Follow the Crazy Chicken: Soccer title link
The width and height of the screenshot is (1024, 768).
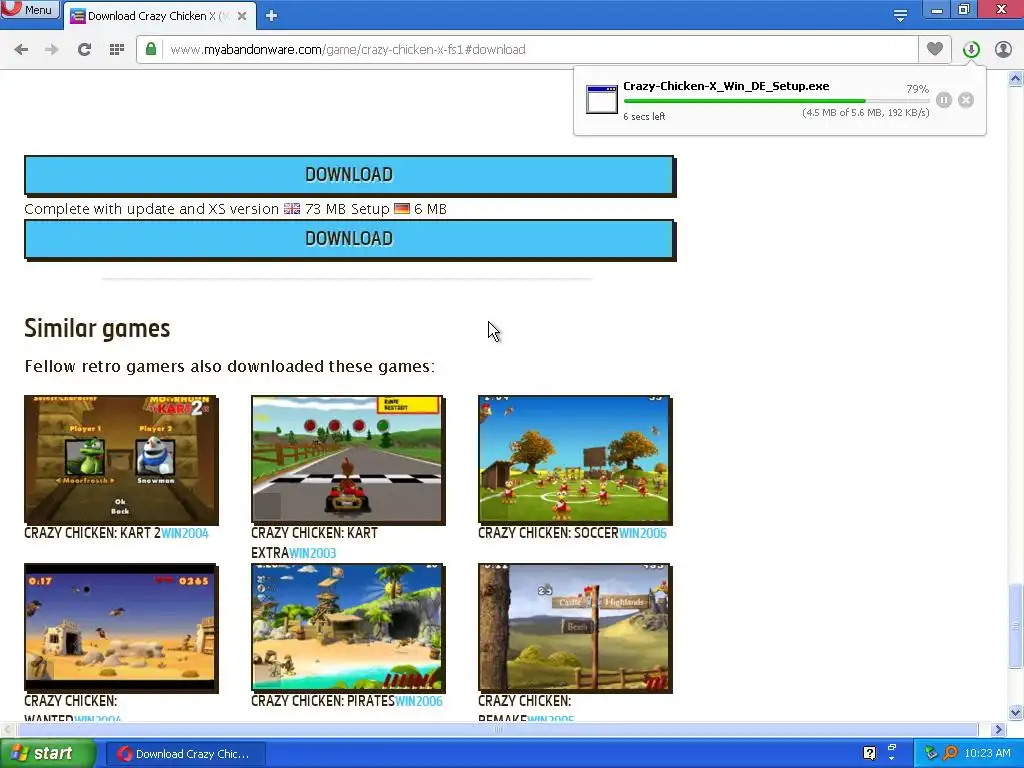(548, 533)
